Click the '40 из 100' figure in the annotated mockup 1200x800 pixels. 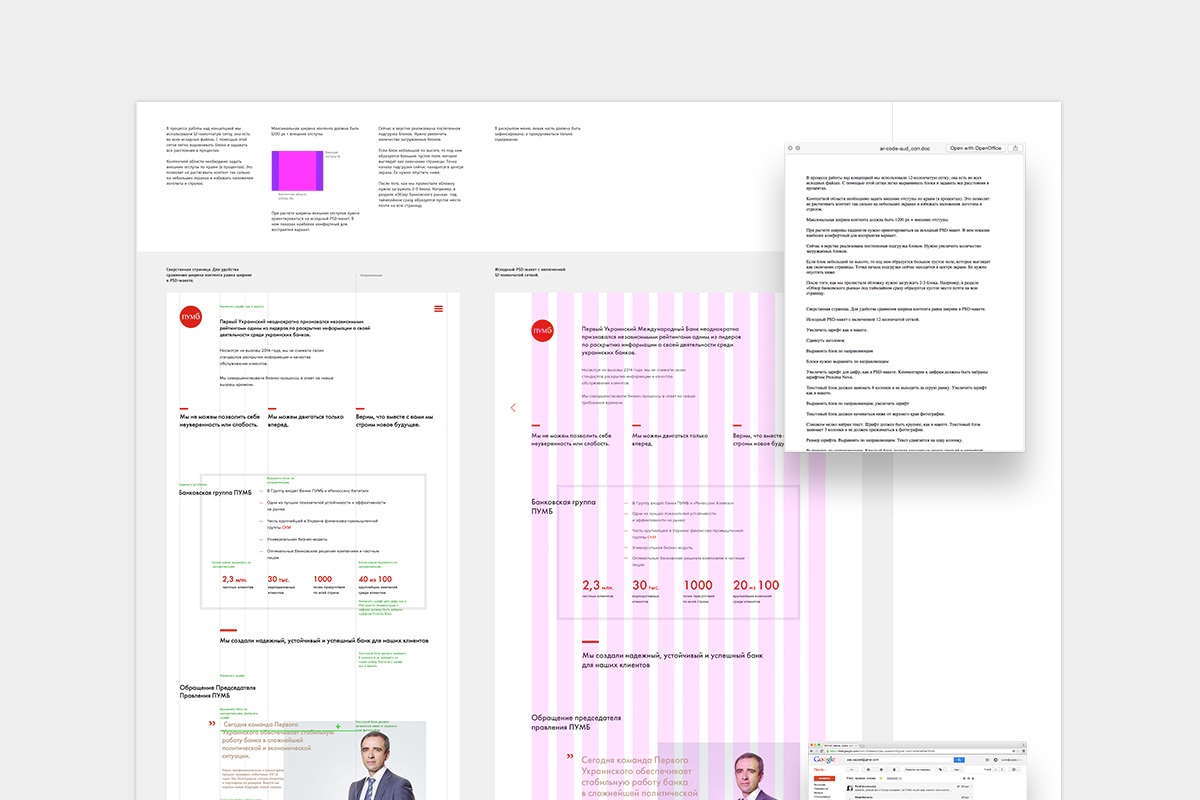[x=375, y=579]
